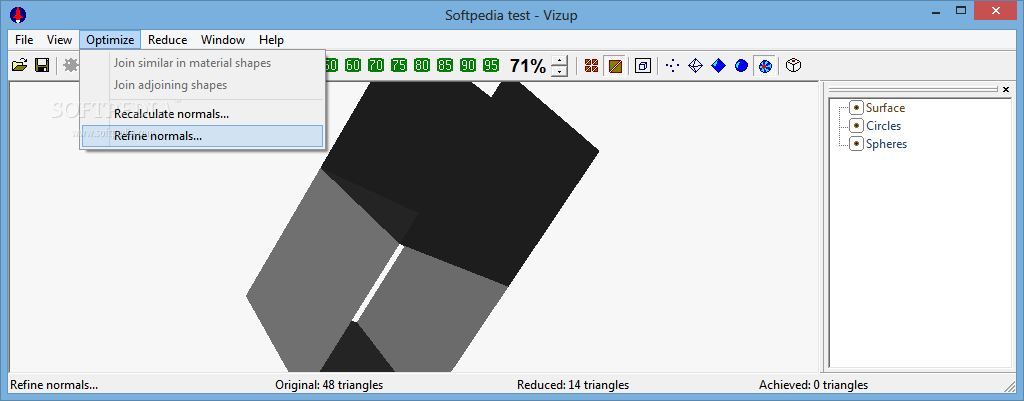Switch to wireframe diamond display mode

(x=696, y=65)
